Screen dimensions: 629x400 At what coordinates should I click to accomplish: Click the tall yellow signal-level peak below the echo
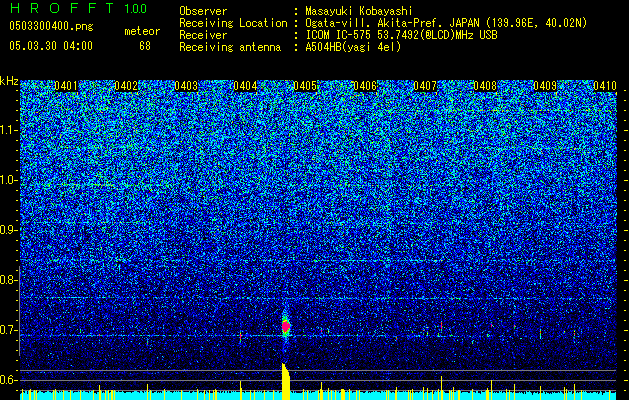tap(286, 382)
